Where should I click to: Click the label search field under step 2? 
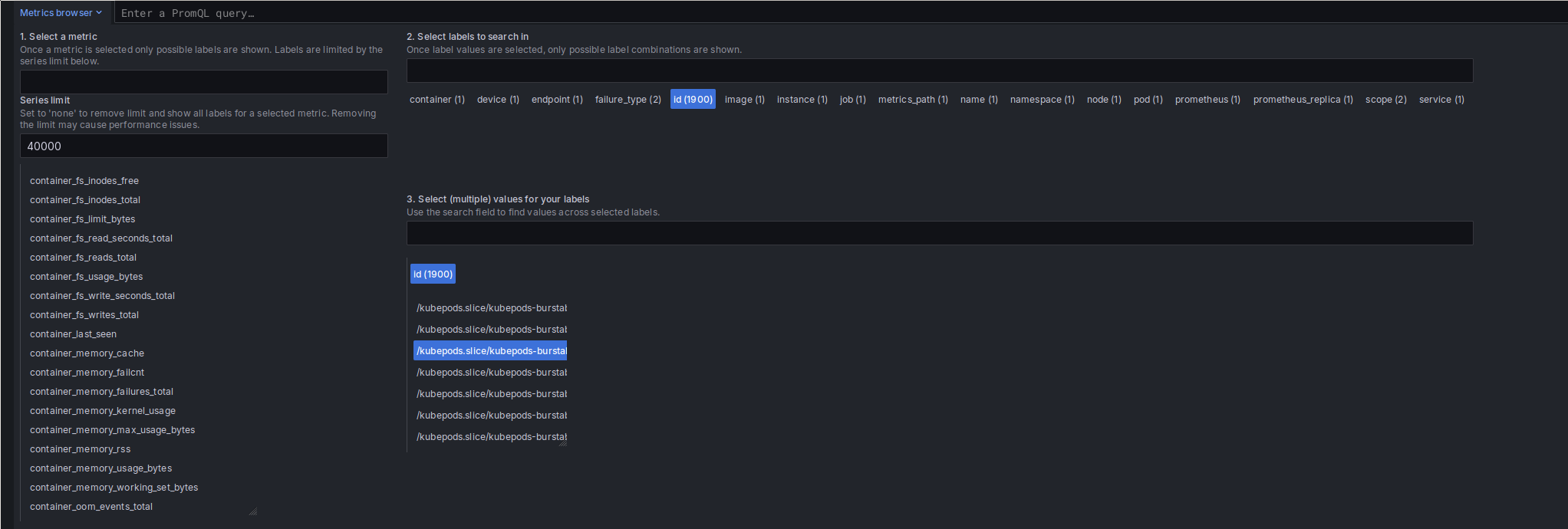[x=939, y=71]
